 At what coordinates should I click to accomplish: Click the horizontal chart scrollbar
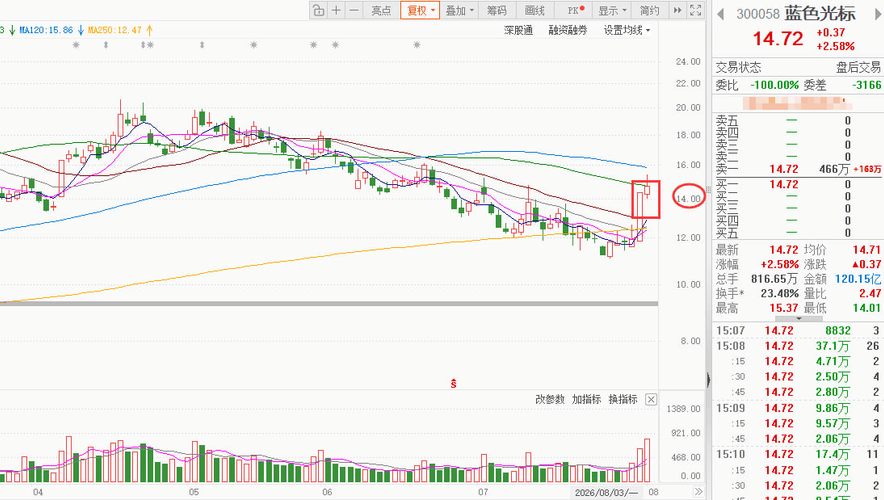pyautogui.click(x=329, y=304)
